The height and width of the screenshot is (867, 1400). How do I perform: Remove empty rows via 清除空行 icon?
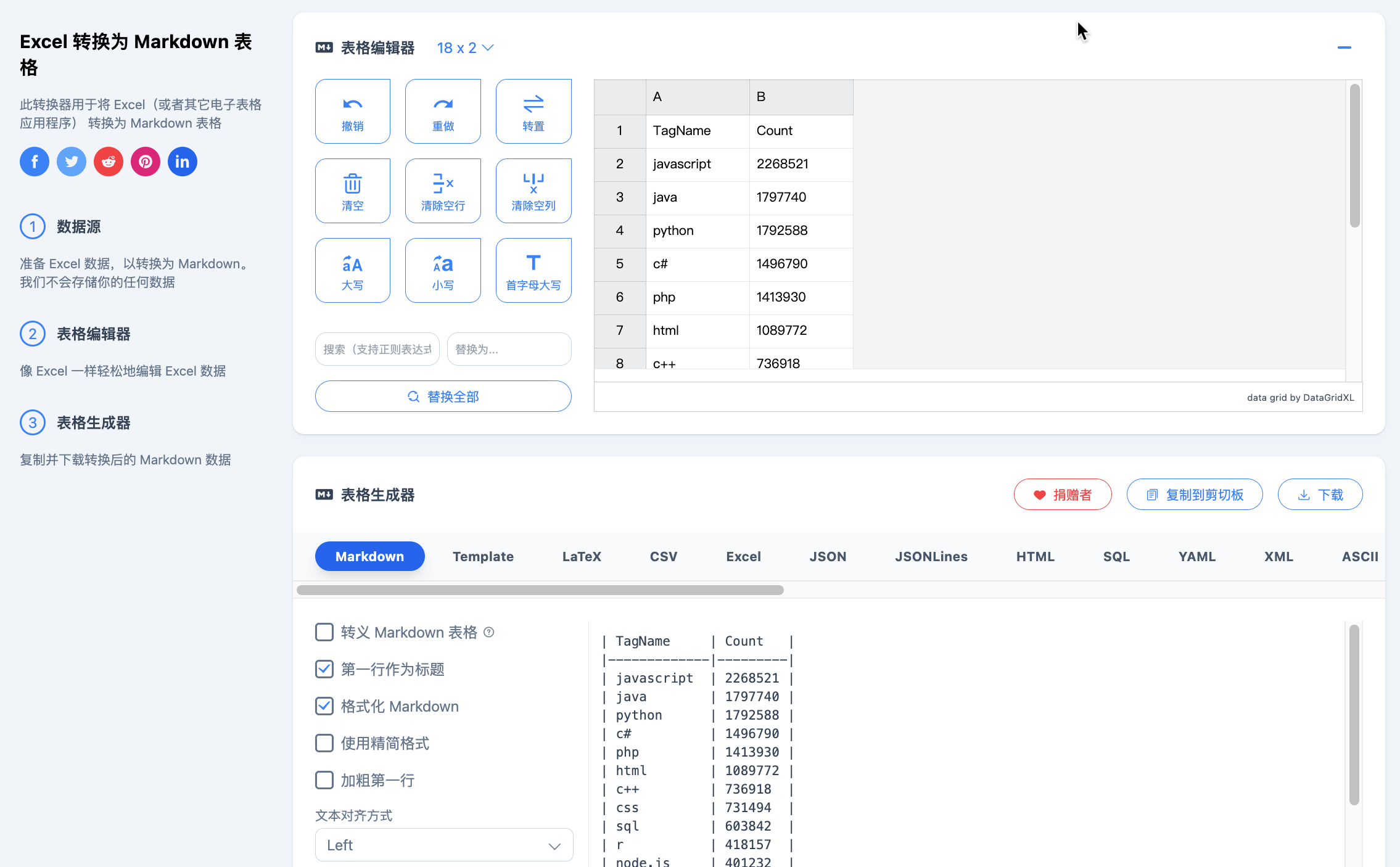(x=443, y=191)
